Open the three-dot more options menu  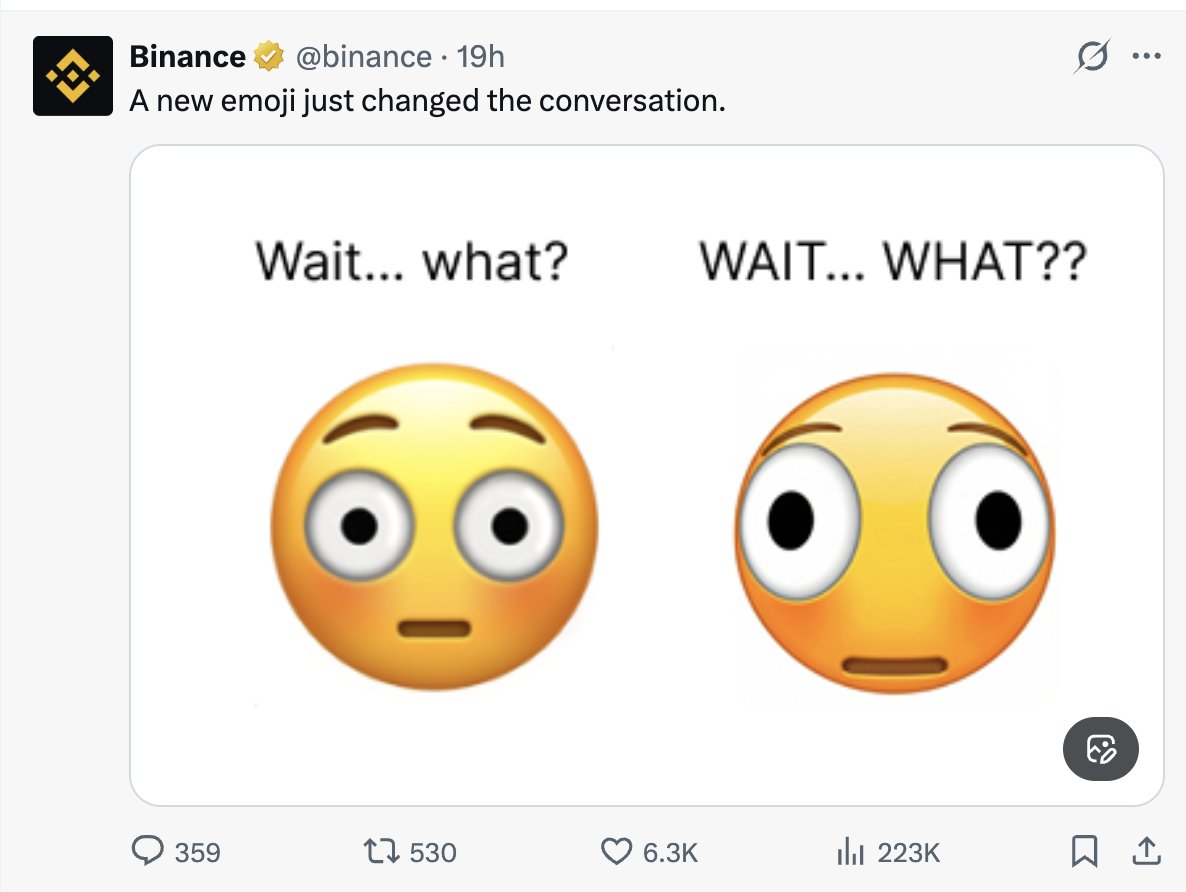(1143, 57)
